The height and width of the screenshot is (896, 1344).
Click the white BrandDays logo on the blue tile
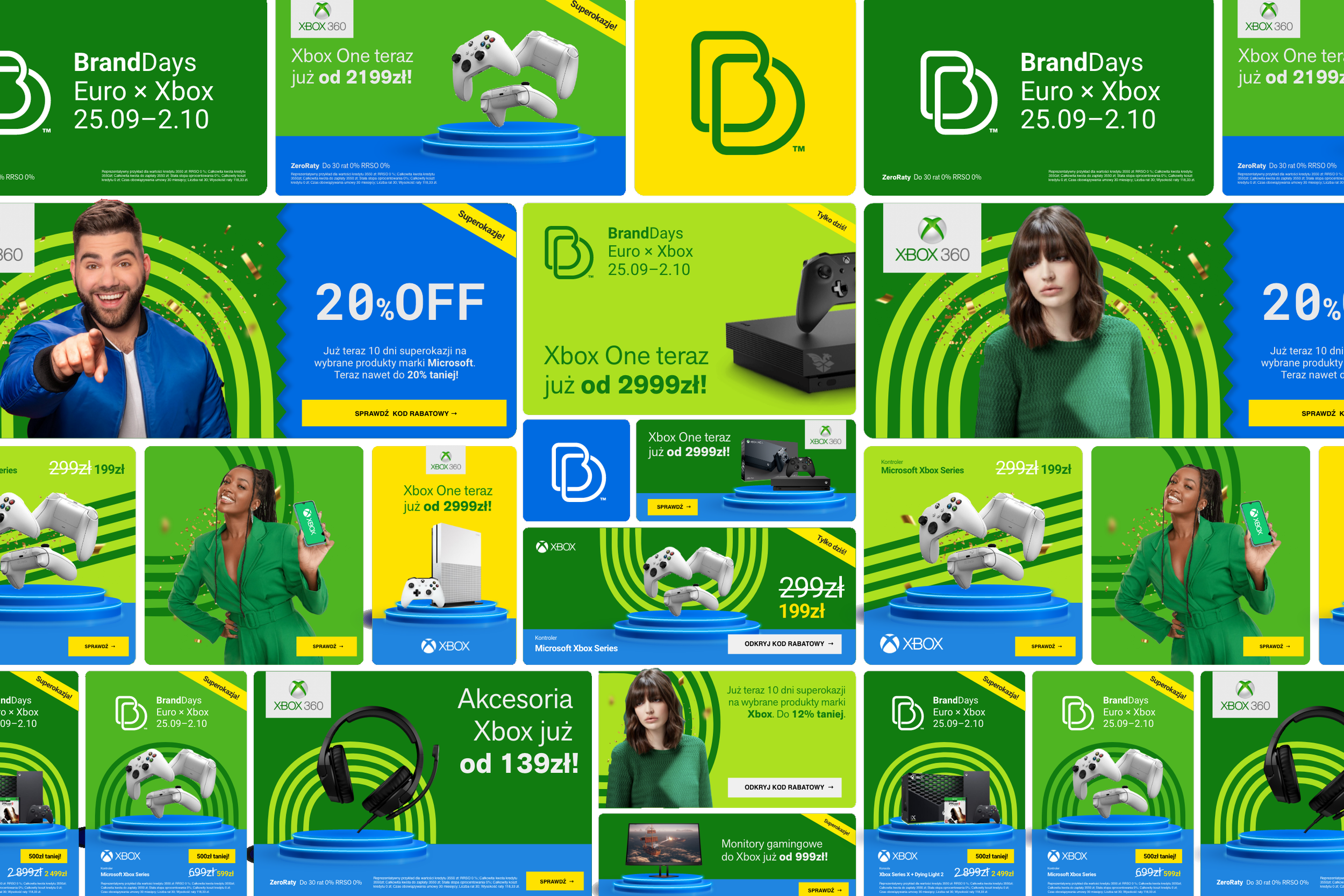point(579,472)
